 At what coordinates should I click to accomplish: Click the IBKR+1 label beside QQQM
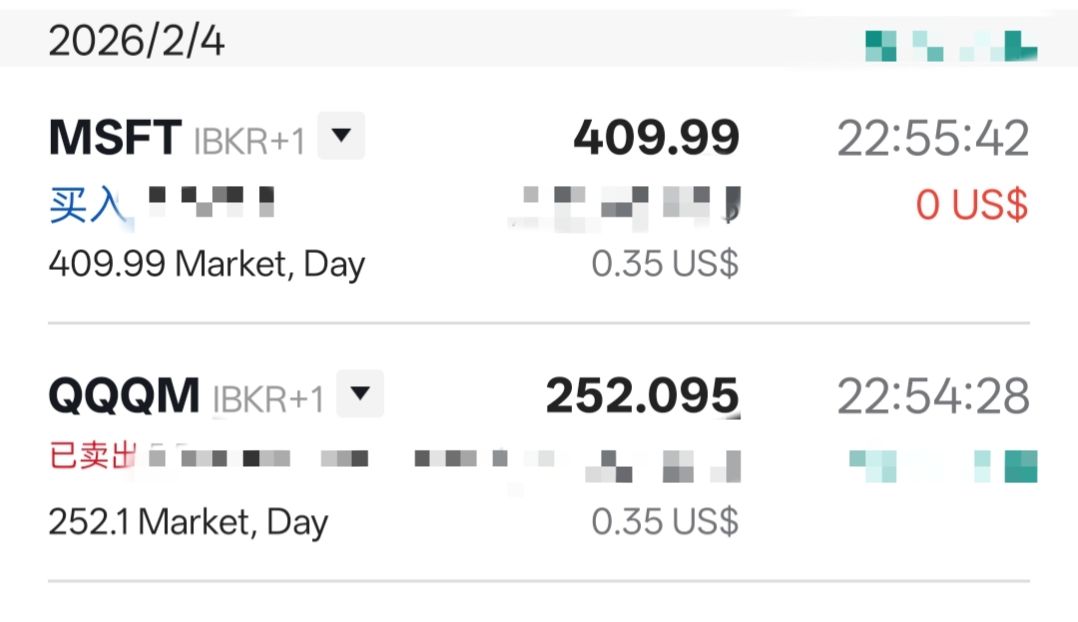tap(268, 399)
